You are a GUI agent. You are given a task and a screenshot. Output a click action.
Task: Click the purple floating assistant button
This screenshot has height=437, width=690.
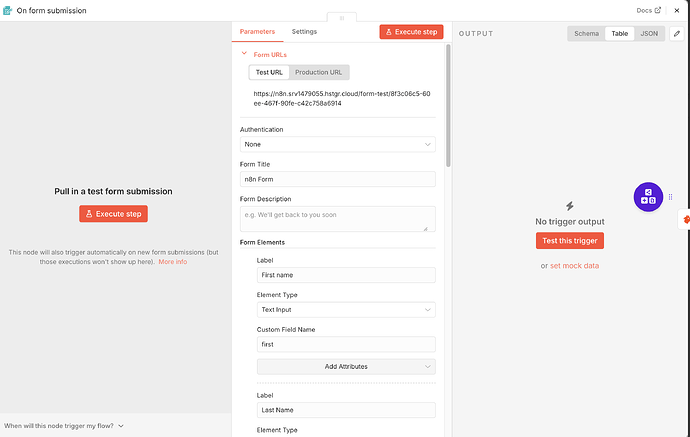coord(648,197)
